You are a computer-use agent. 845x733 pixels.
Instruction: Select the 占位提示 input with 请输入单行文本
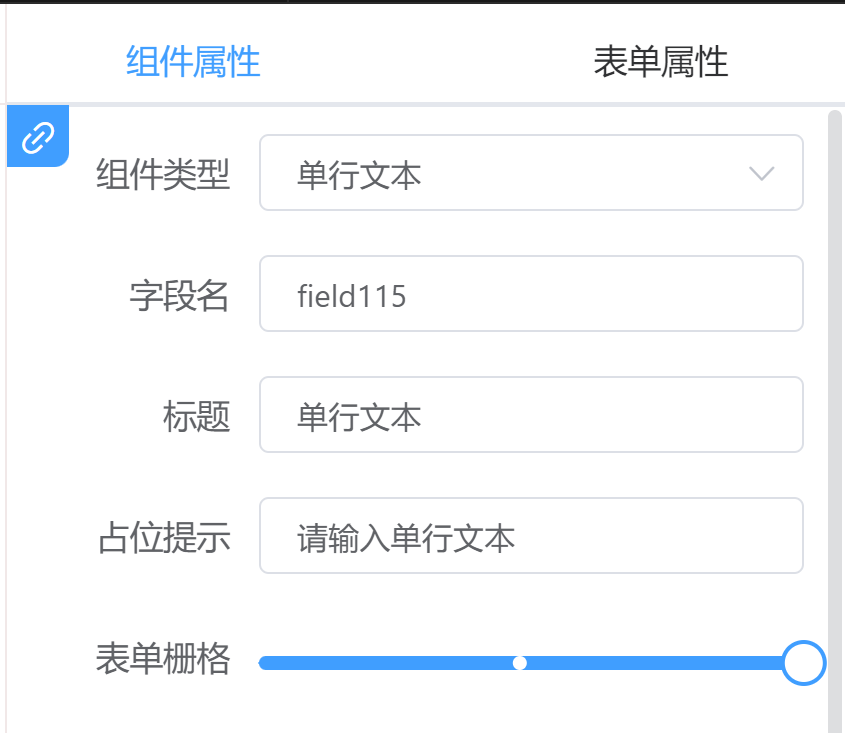[531, 536]
